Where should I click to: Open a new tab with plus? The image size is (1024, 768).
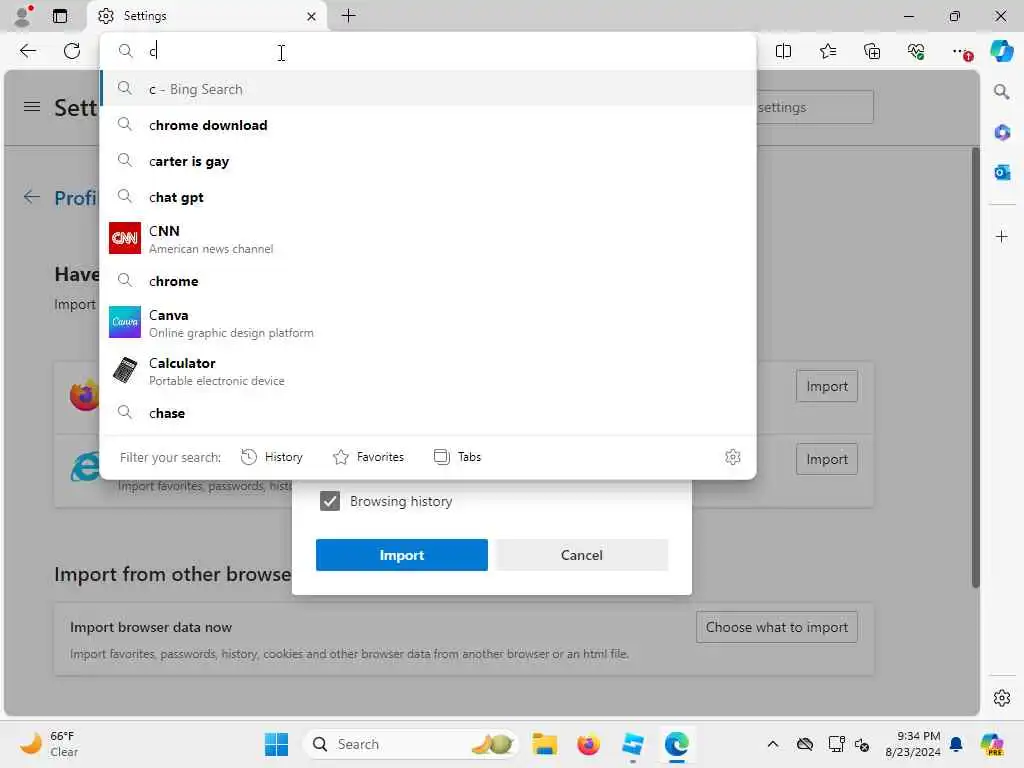click(349, 16)
